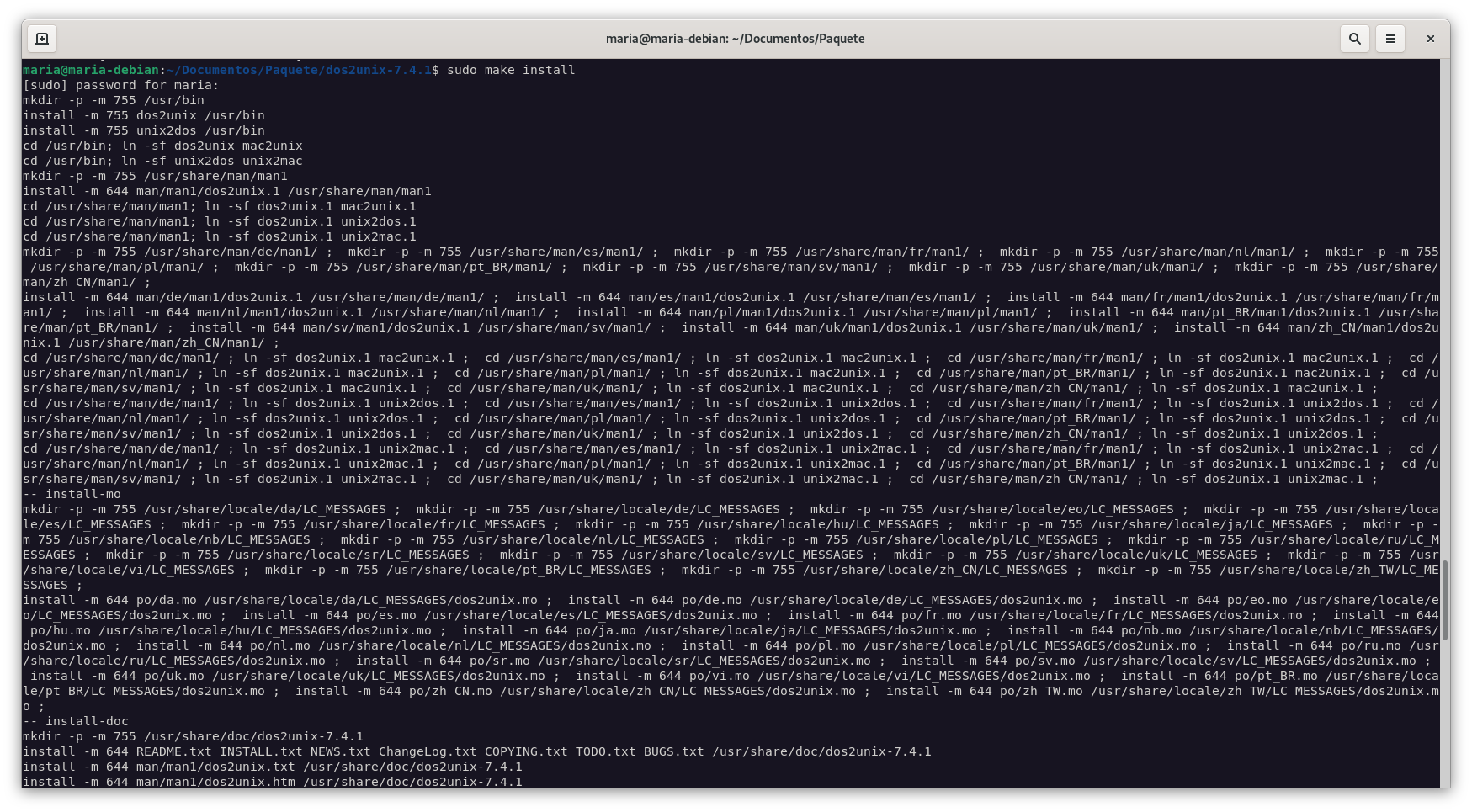Click the vertical scrollbar thumb

coord(1445,599)
